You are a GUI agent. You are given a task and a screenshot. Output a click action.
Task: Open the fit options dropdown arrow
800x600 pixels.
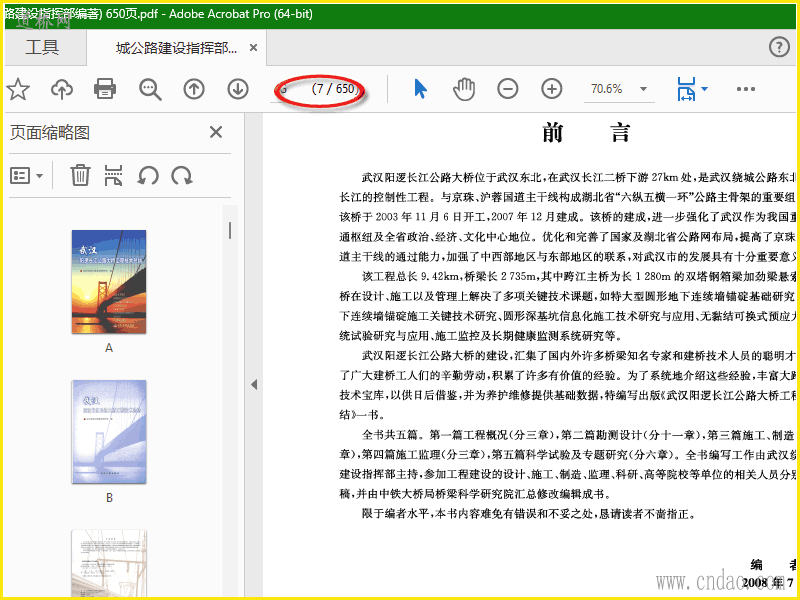(705, 89)
